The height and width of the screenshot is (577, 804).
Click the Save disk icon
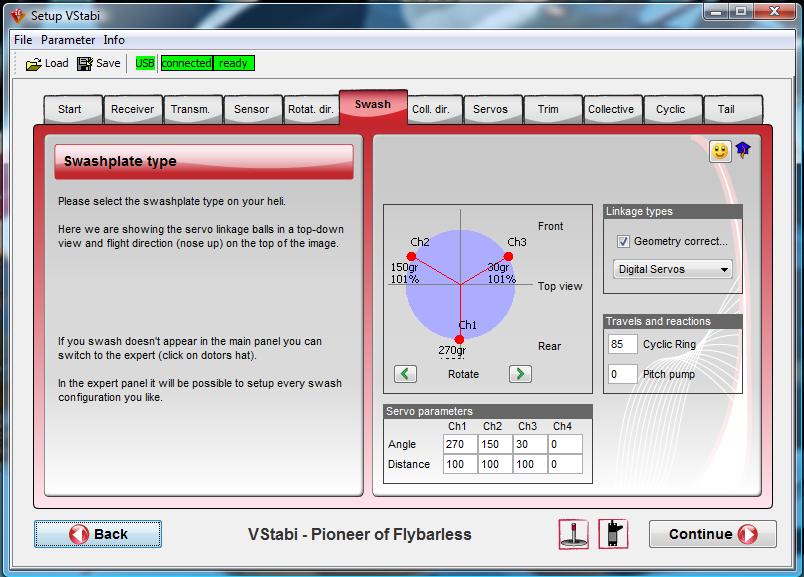pos(85,64)
